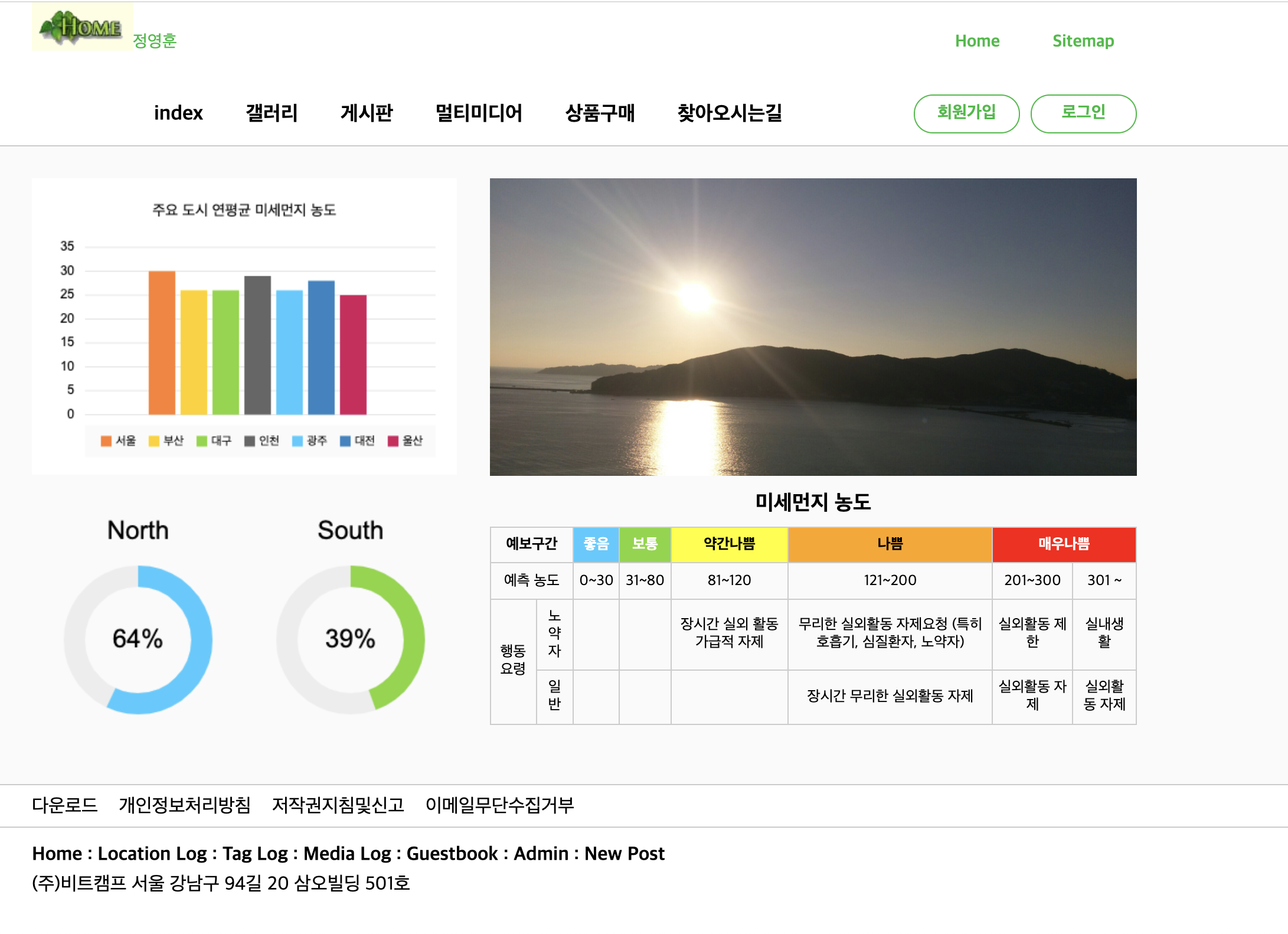The width and height of the screenshot is (1288, 934).
Task: Open Guestbook in footer navigation
Action: [x=452, y=853]
